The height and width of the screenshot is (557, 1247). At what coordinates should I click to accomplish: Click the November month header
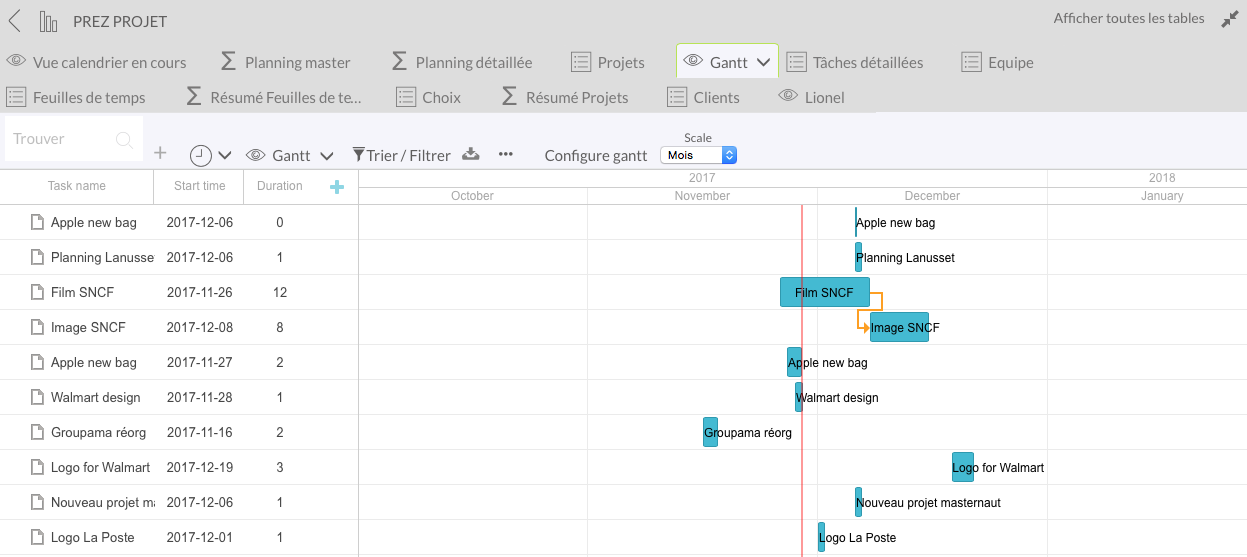[x=702, y=196]
